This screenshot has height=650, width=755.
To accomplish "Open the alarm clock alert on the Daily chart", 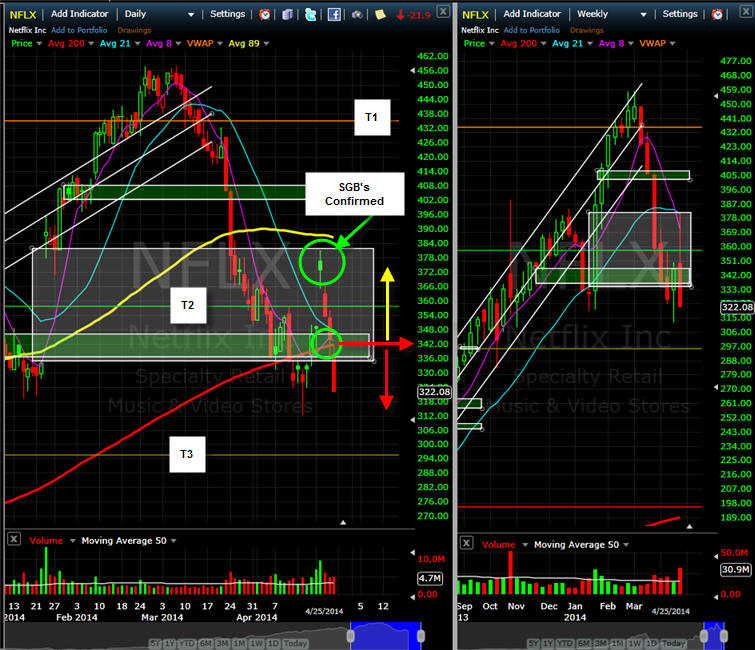I will click(x=264, y=14).
